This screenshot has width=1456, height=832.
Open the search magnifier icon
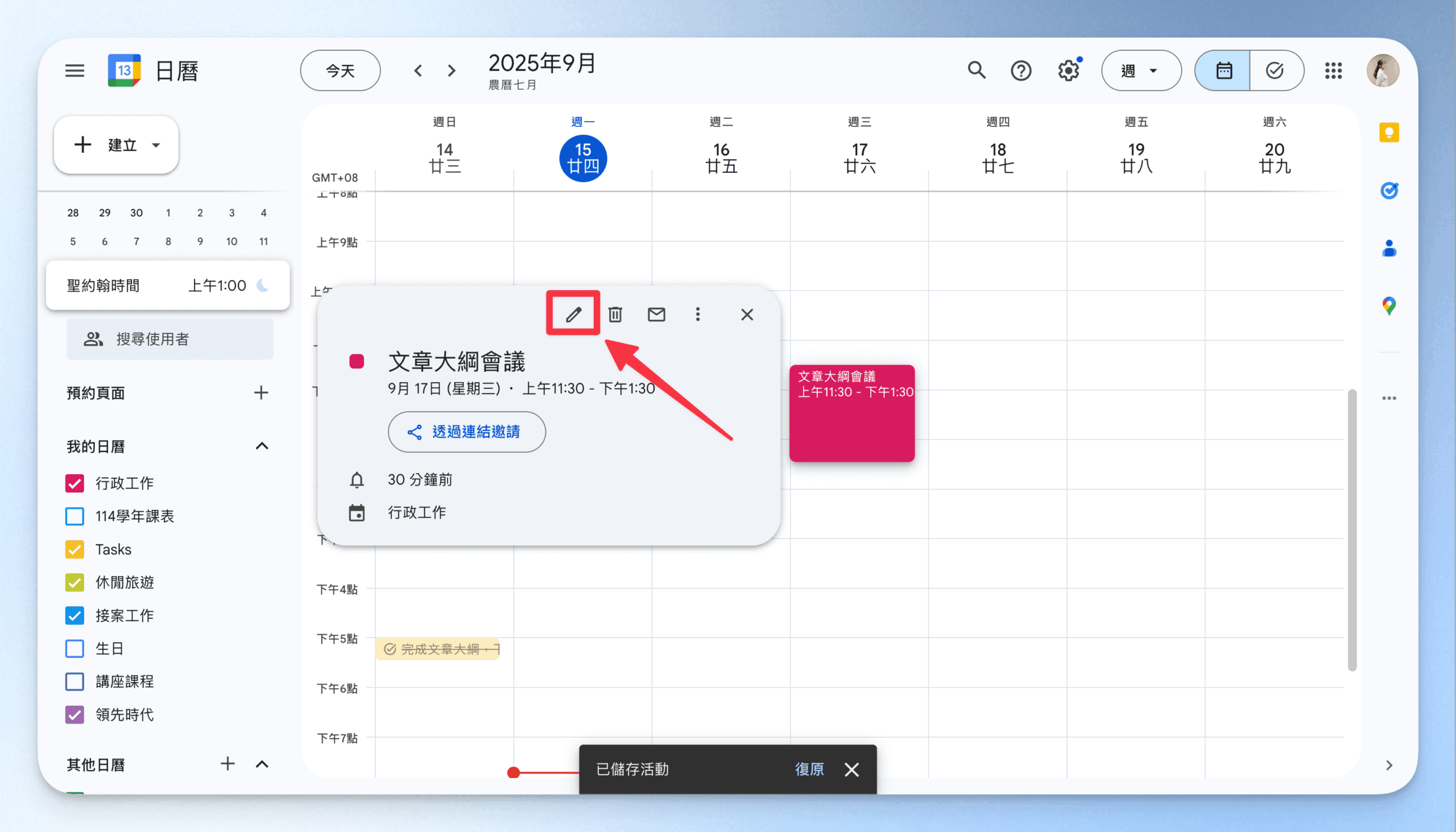click(976, 71)
